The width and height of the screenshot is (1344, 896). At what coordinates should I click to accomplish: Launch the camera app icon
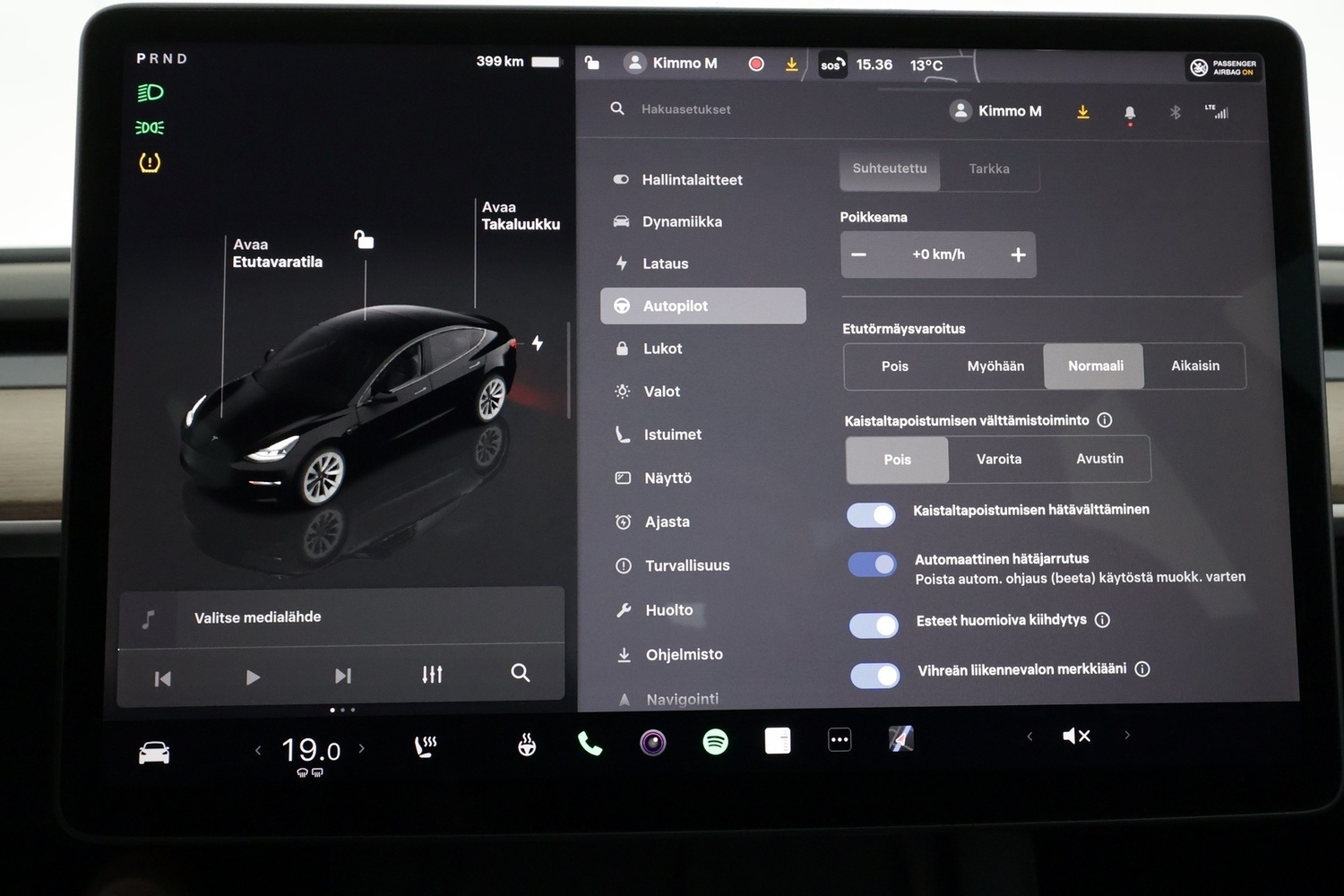tap(653, 743)
